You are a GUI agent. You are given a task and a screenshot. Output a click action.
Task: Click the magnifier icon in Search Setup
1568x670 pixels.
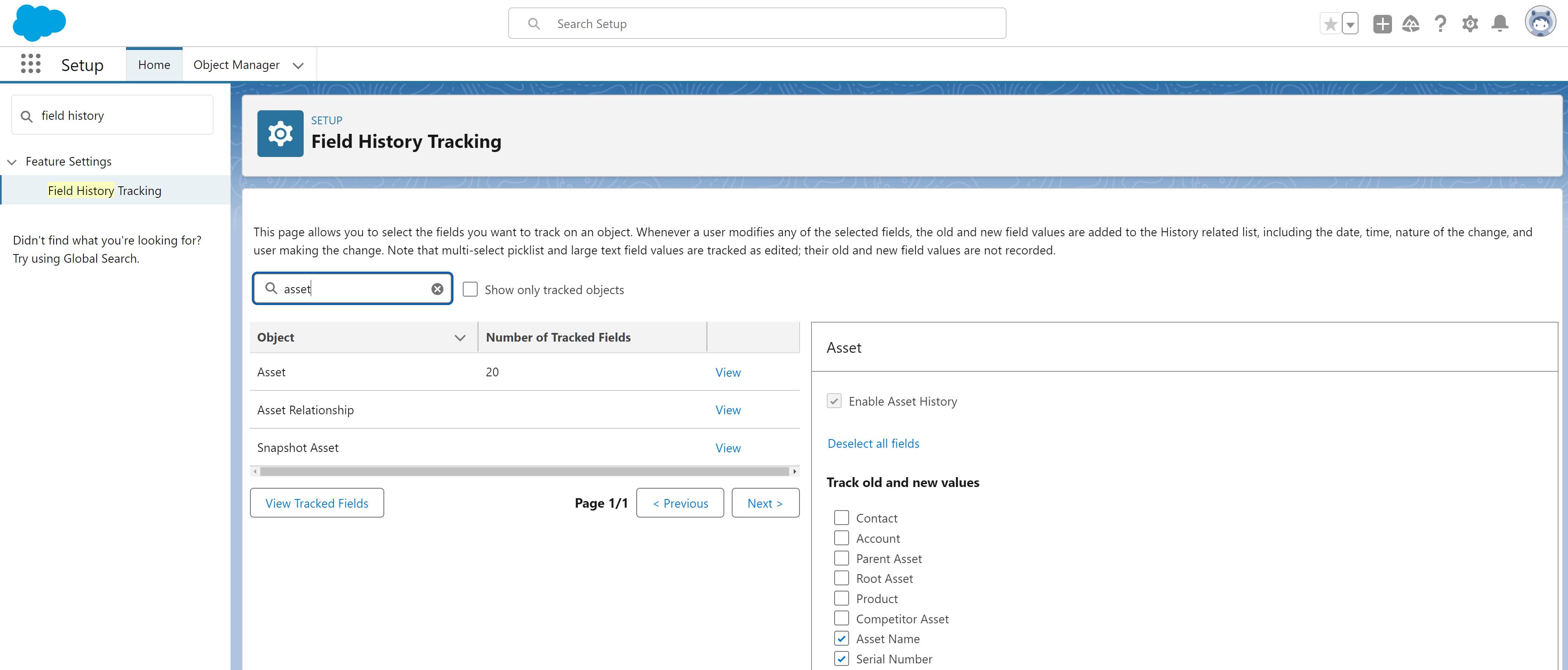pos(534,24)
